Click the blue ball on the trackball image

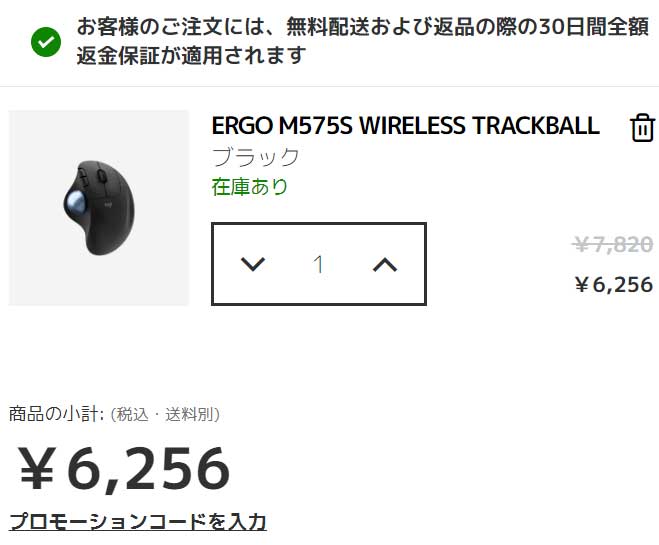pyautogui.click(x=76, y=201)
